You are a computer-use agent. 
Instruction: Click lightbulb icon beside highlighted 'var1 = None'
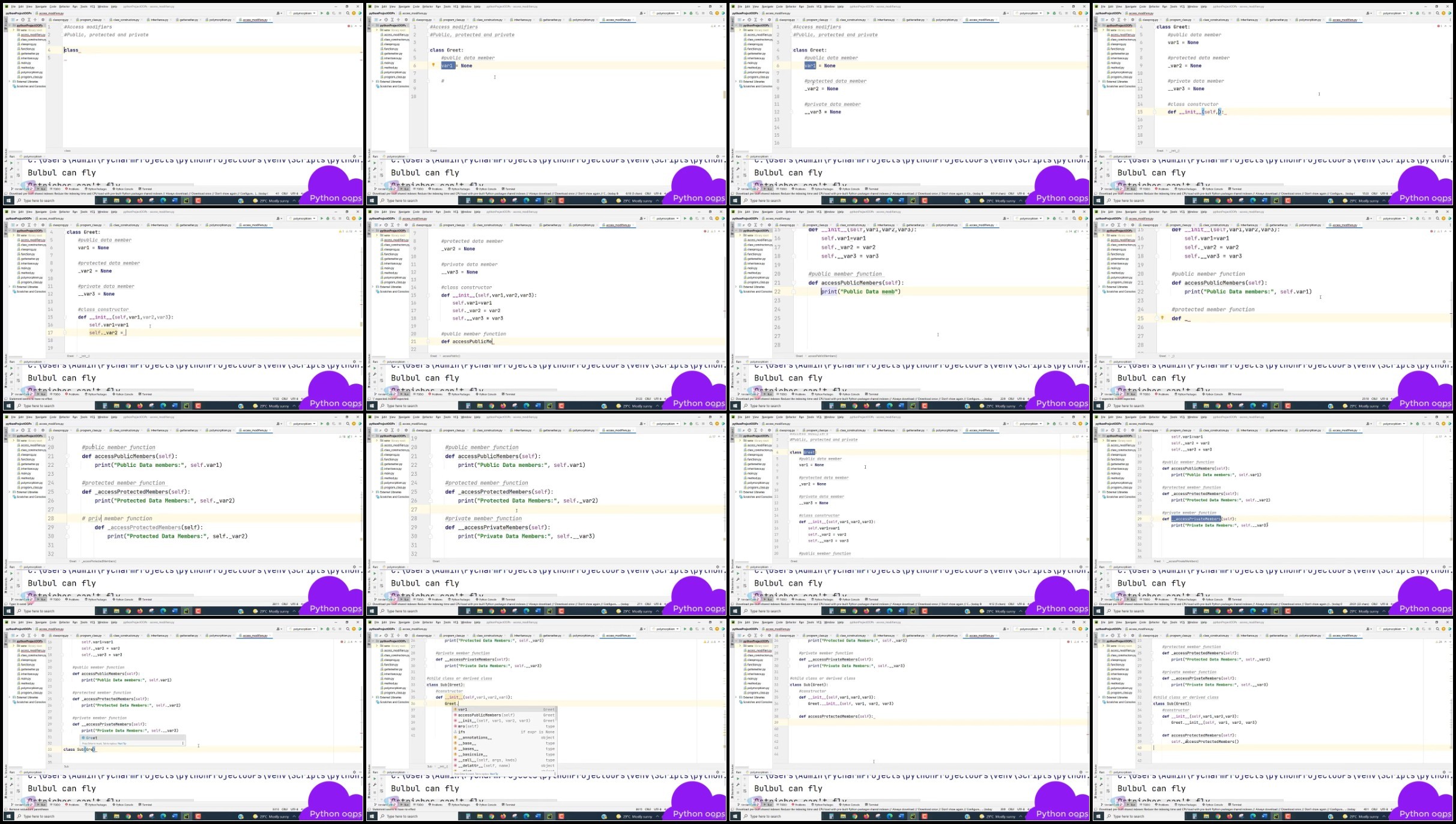coord(433,65)
